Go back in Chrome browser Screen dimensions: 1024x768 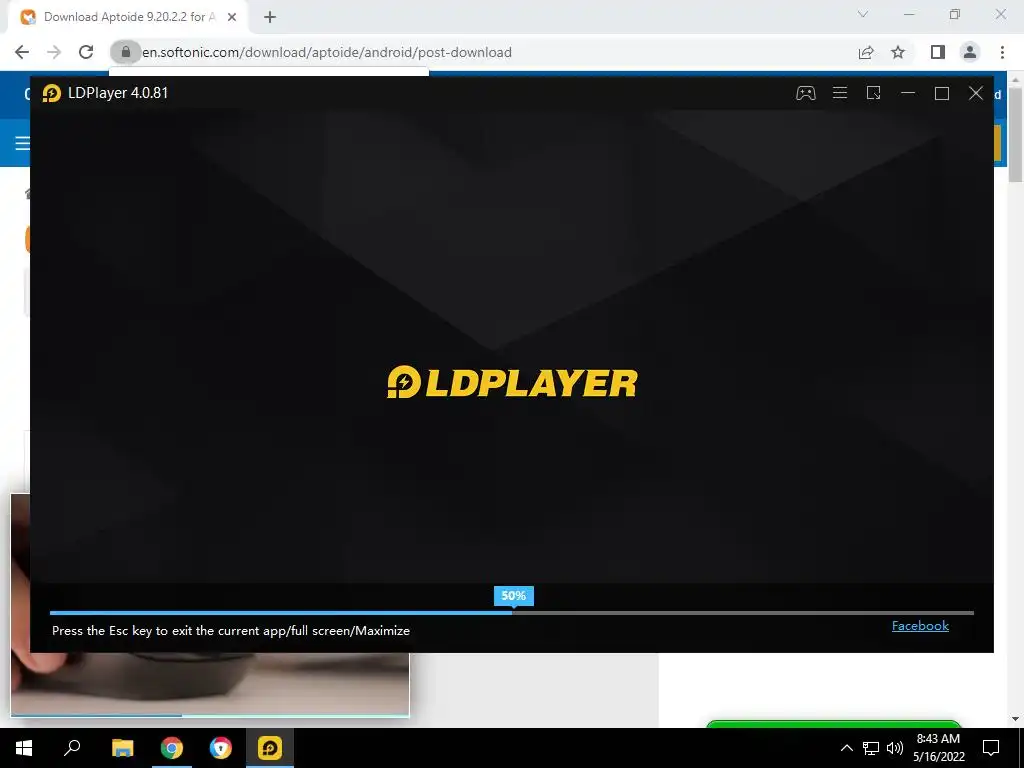22,52
